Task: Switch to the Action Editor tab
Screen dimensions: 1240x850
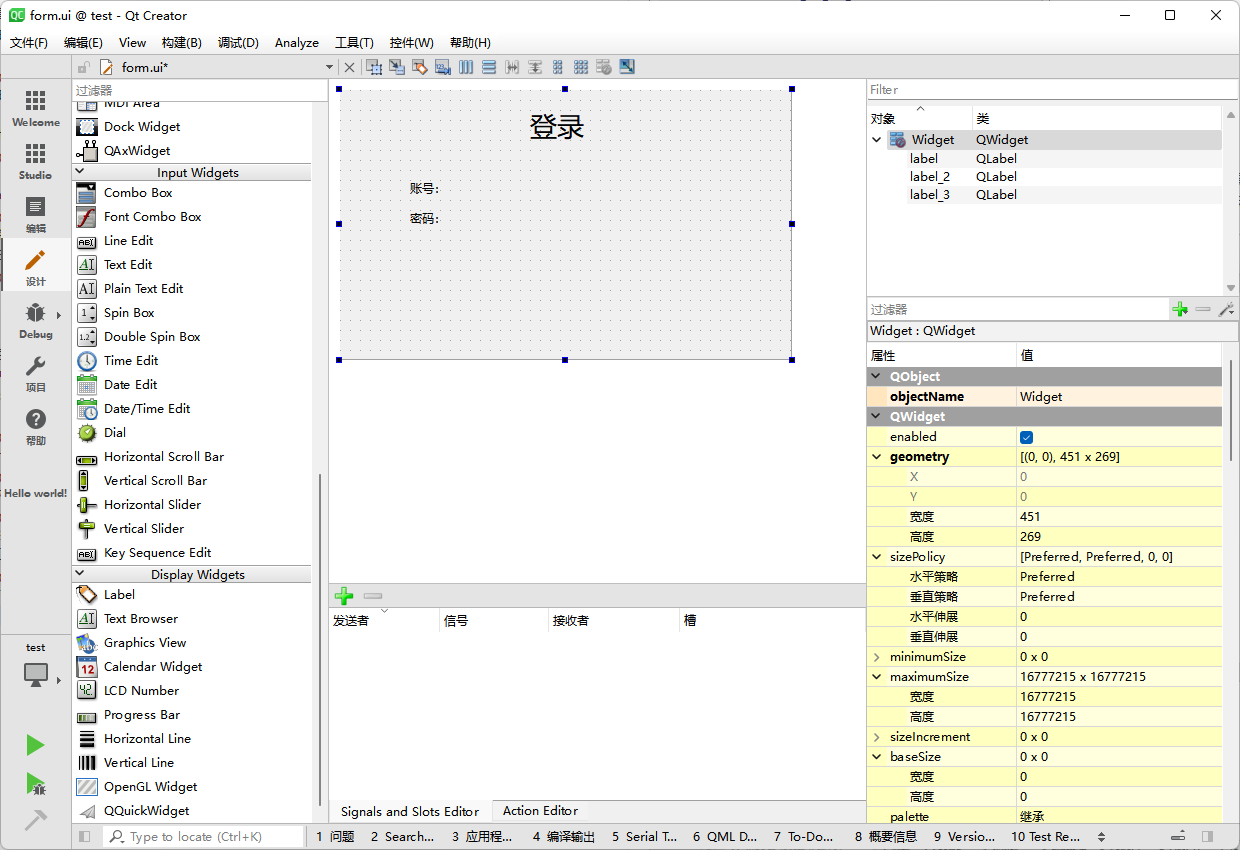Action: pyautogui.click(x=540, y=811)
